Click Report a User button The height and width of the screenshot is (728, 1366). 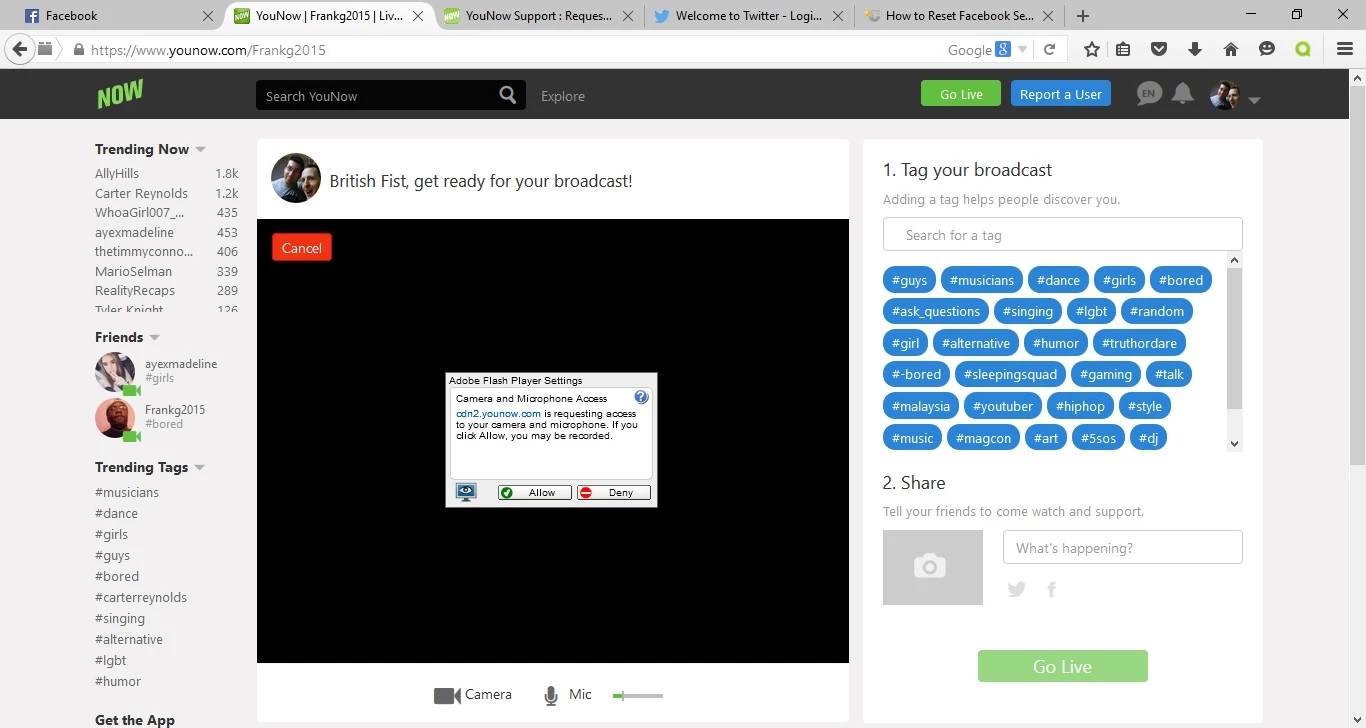1061,94
